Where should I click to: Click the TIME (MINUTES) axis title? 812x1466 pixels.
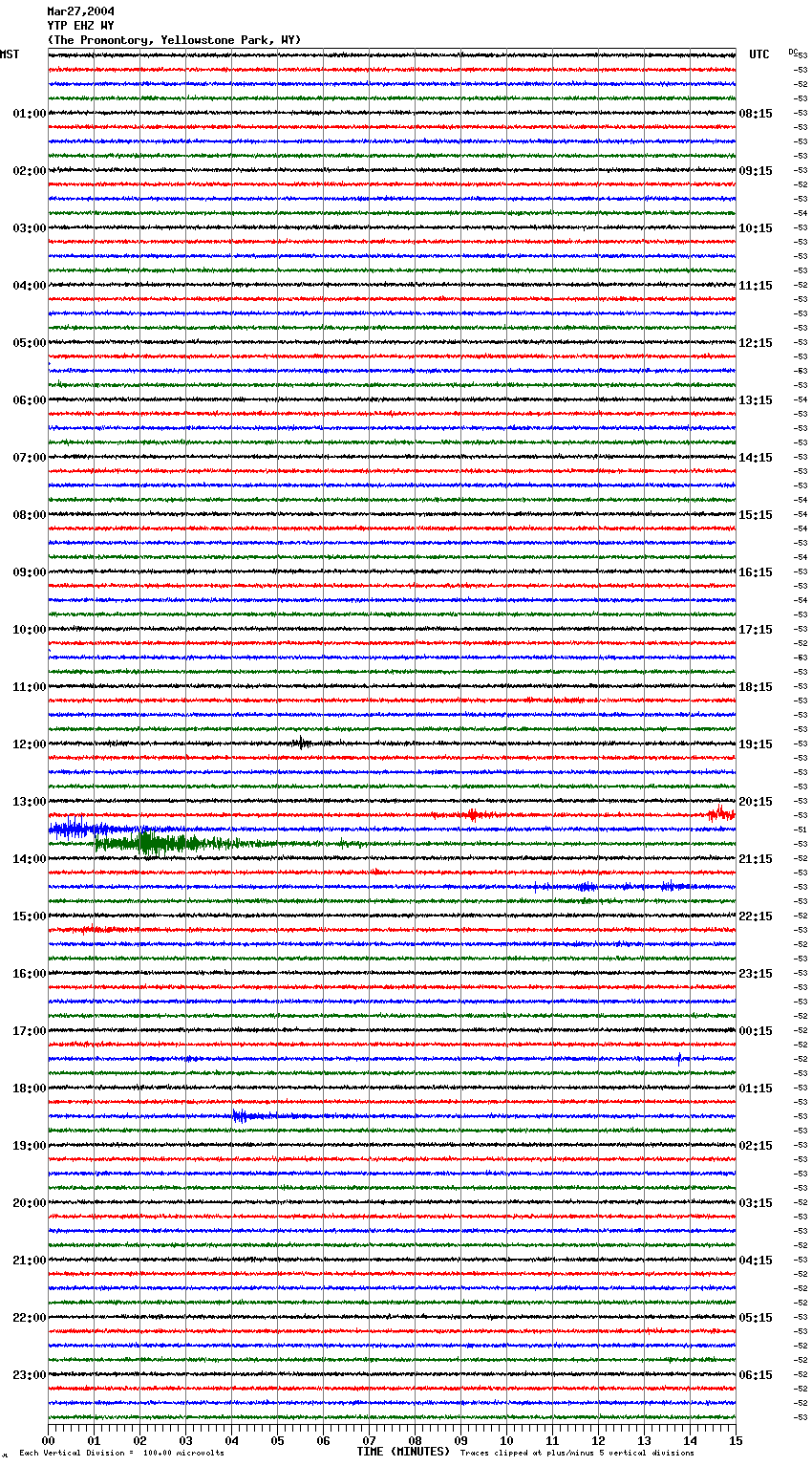(403, 1452)
